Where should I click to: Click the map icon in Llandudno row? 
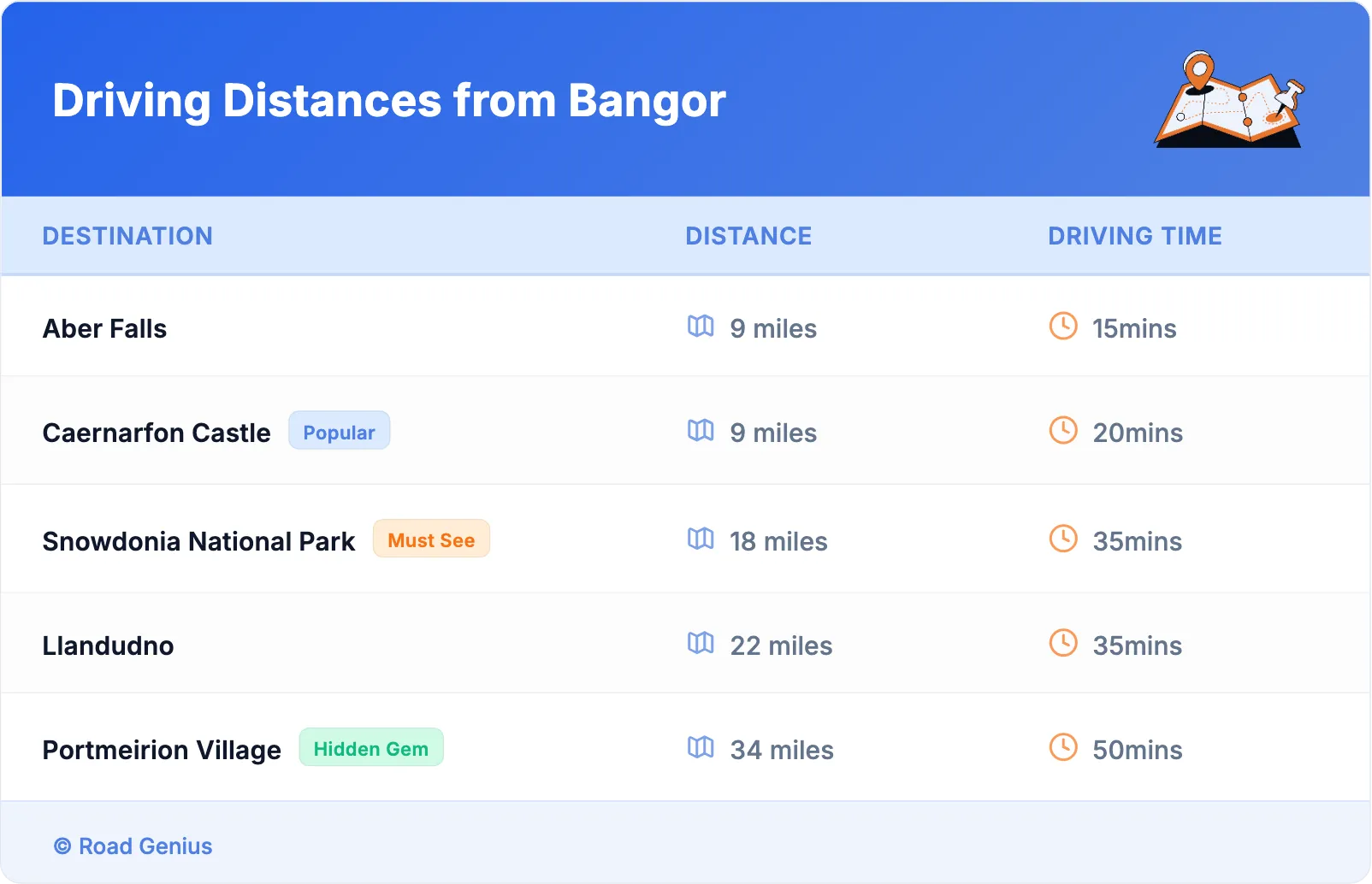coord(701,643)
